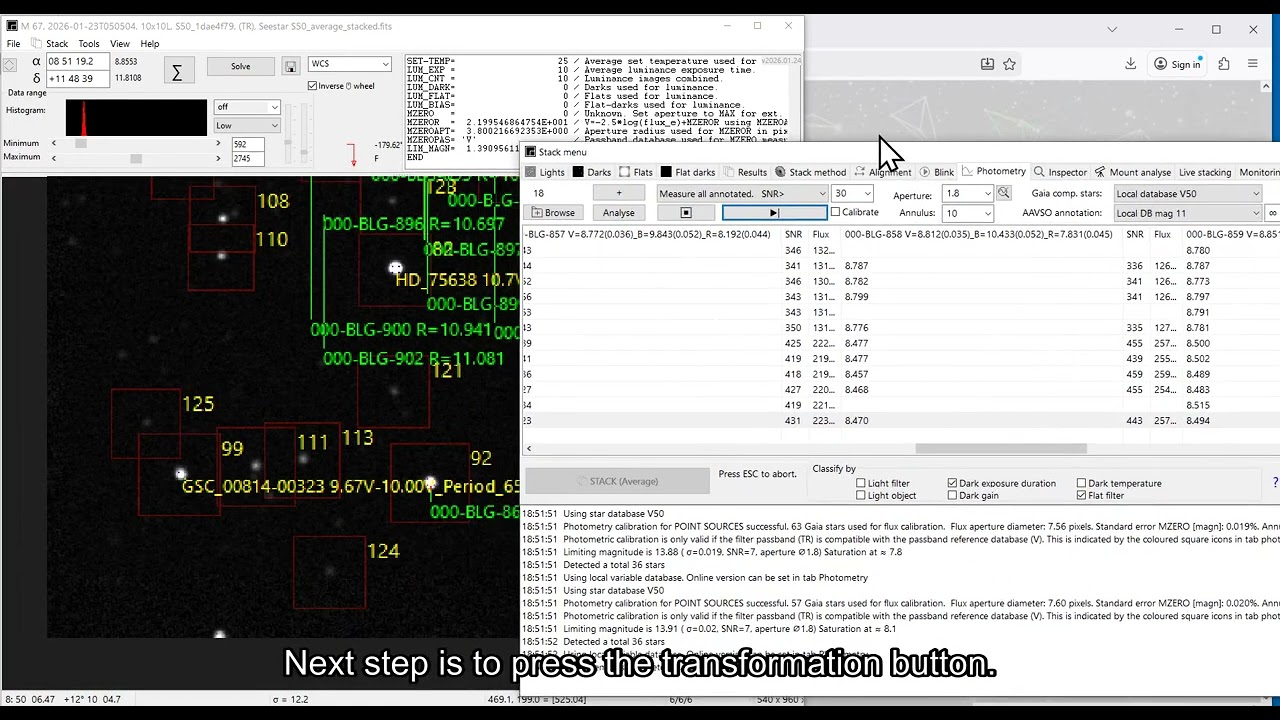Open the browser tab list chevron
Viewport: 1280px width, 720px height.
(x=1112, y=30)
